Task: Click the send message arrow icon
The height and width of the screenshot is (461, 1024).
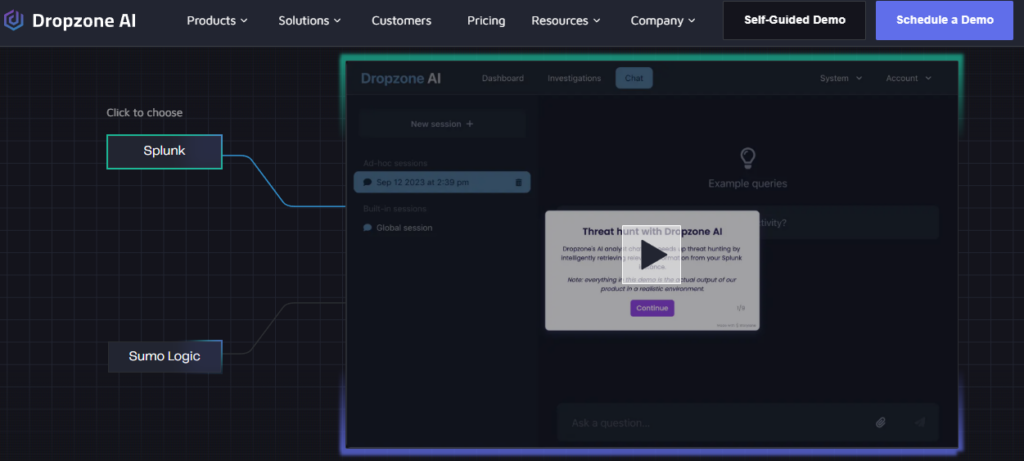Action: (x=920, y=422)
